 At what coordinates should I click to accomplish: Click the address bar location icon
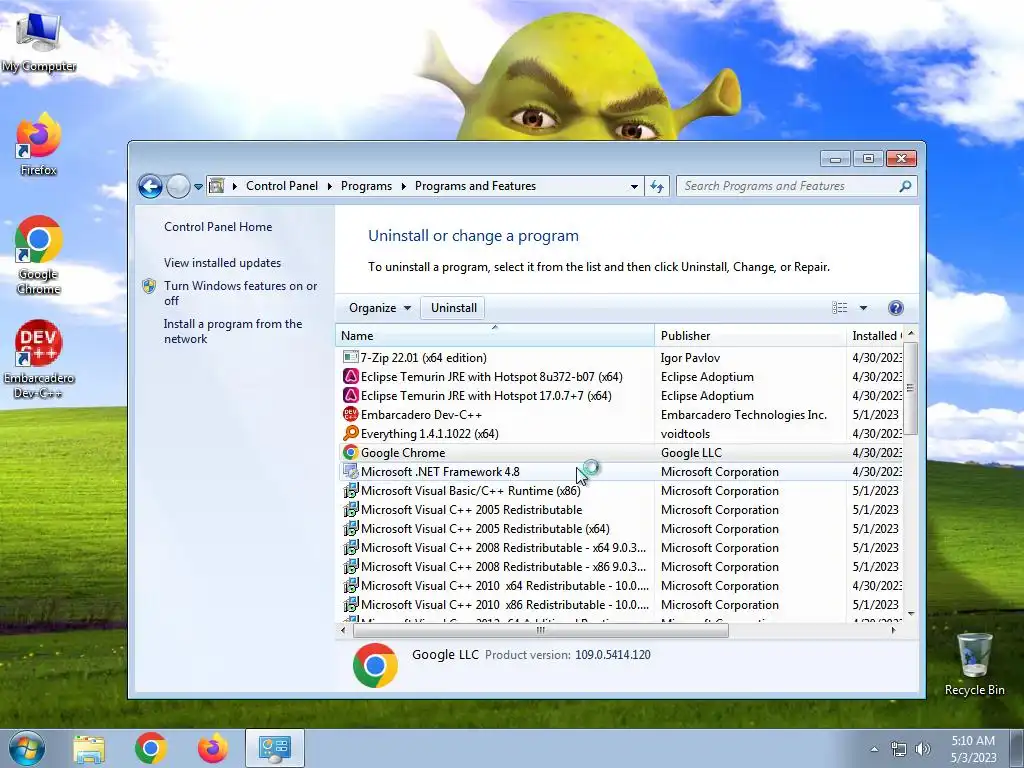[x=217, y=187]
